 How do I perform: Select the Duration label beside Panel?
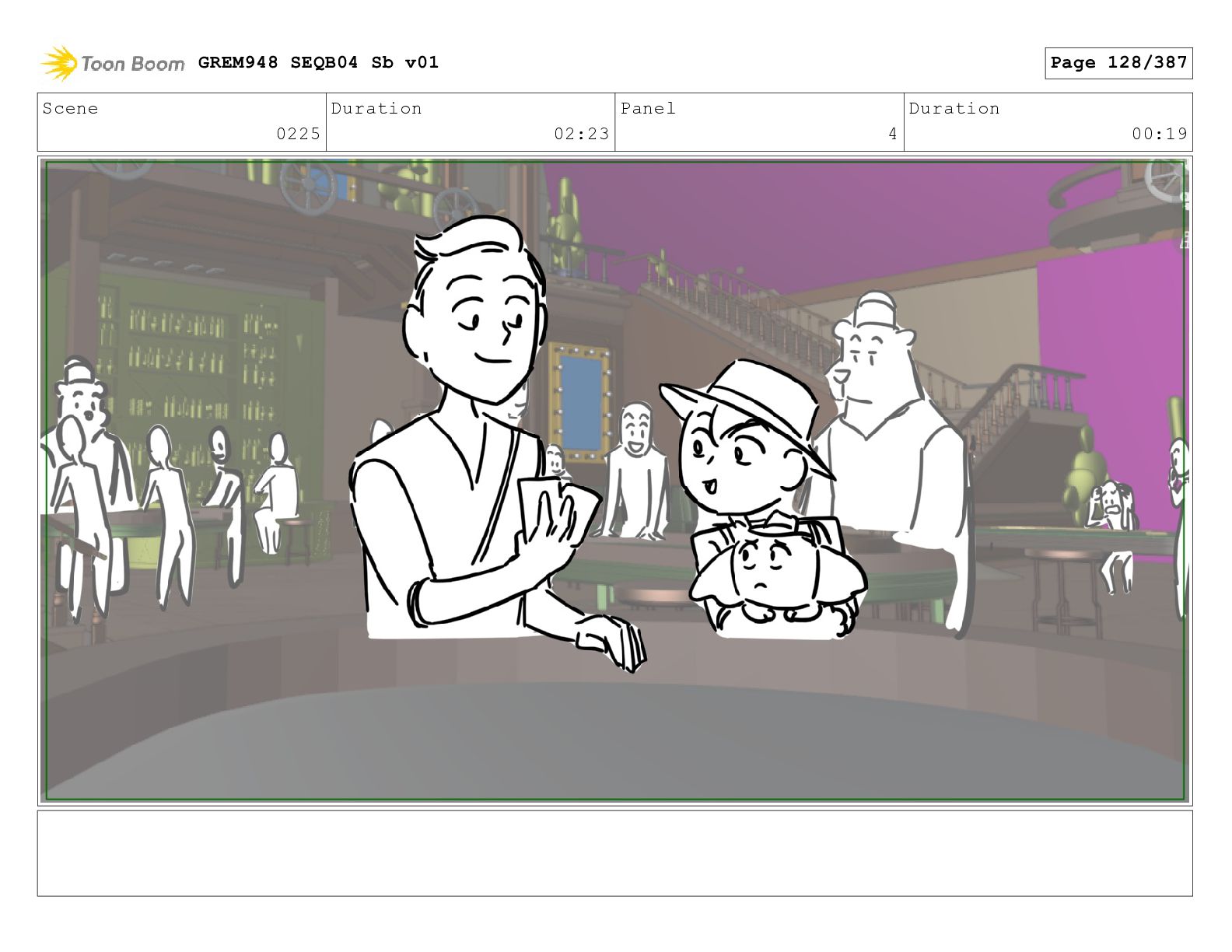954,108
